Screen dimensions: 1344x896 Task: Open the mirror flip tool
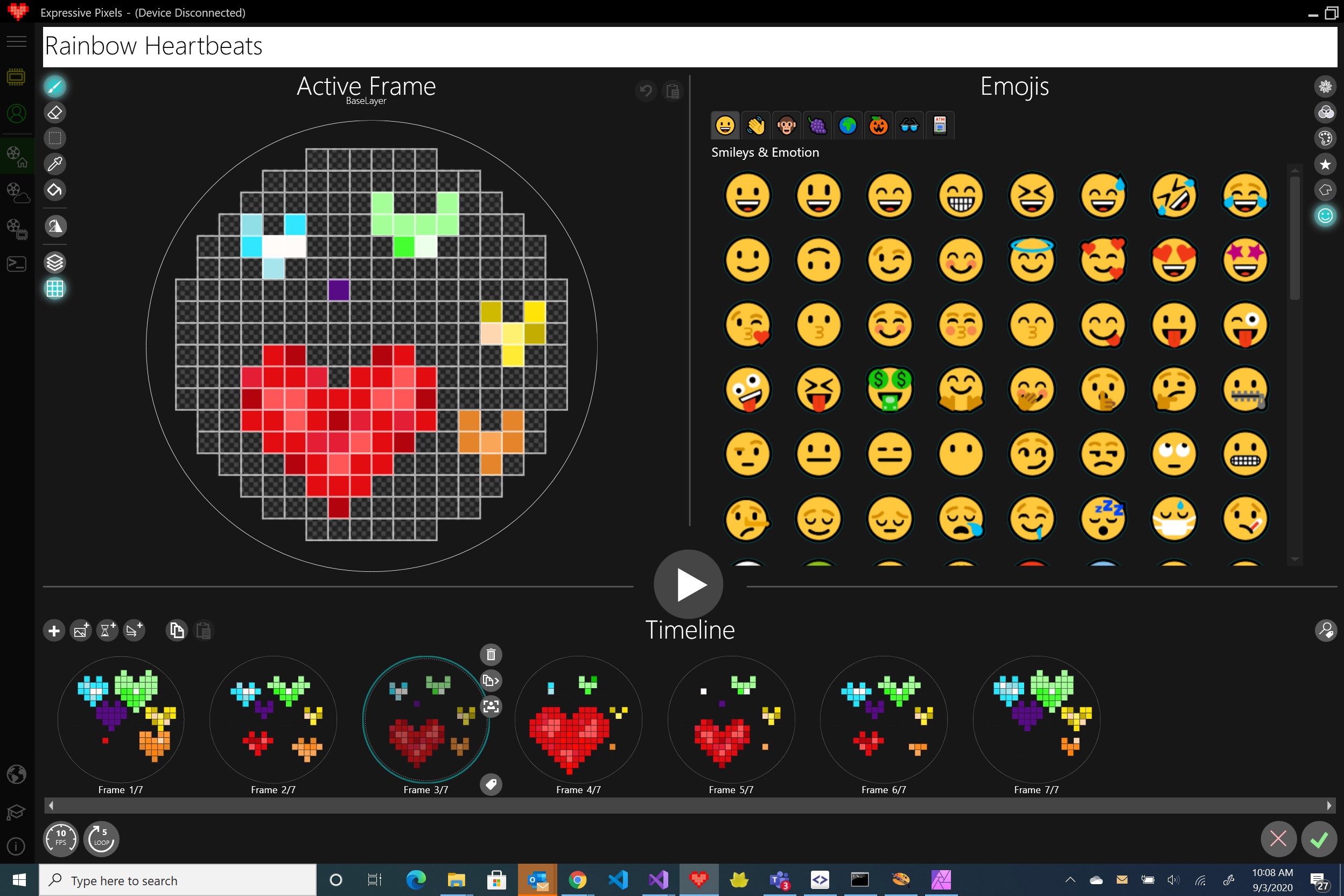(55, 226)
